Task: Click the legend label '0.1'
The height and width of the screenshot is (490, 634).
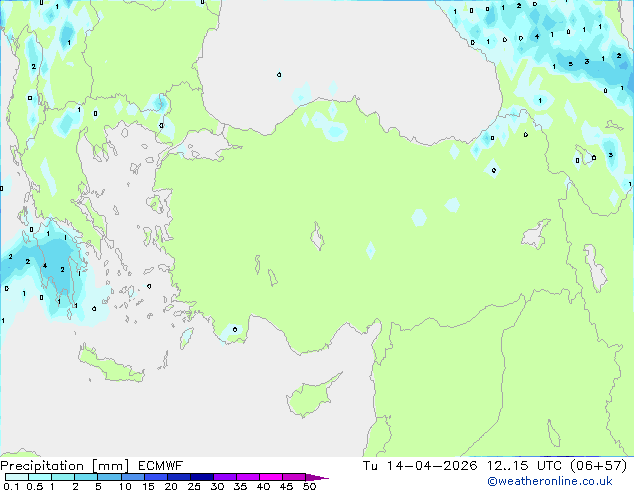Action: pos(11,486)
